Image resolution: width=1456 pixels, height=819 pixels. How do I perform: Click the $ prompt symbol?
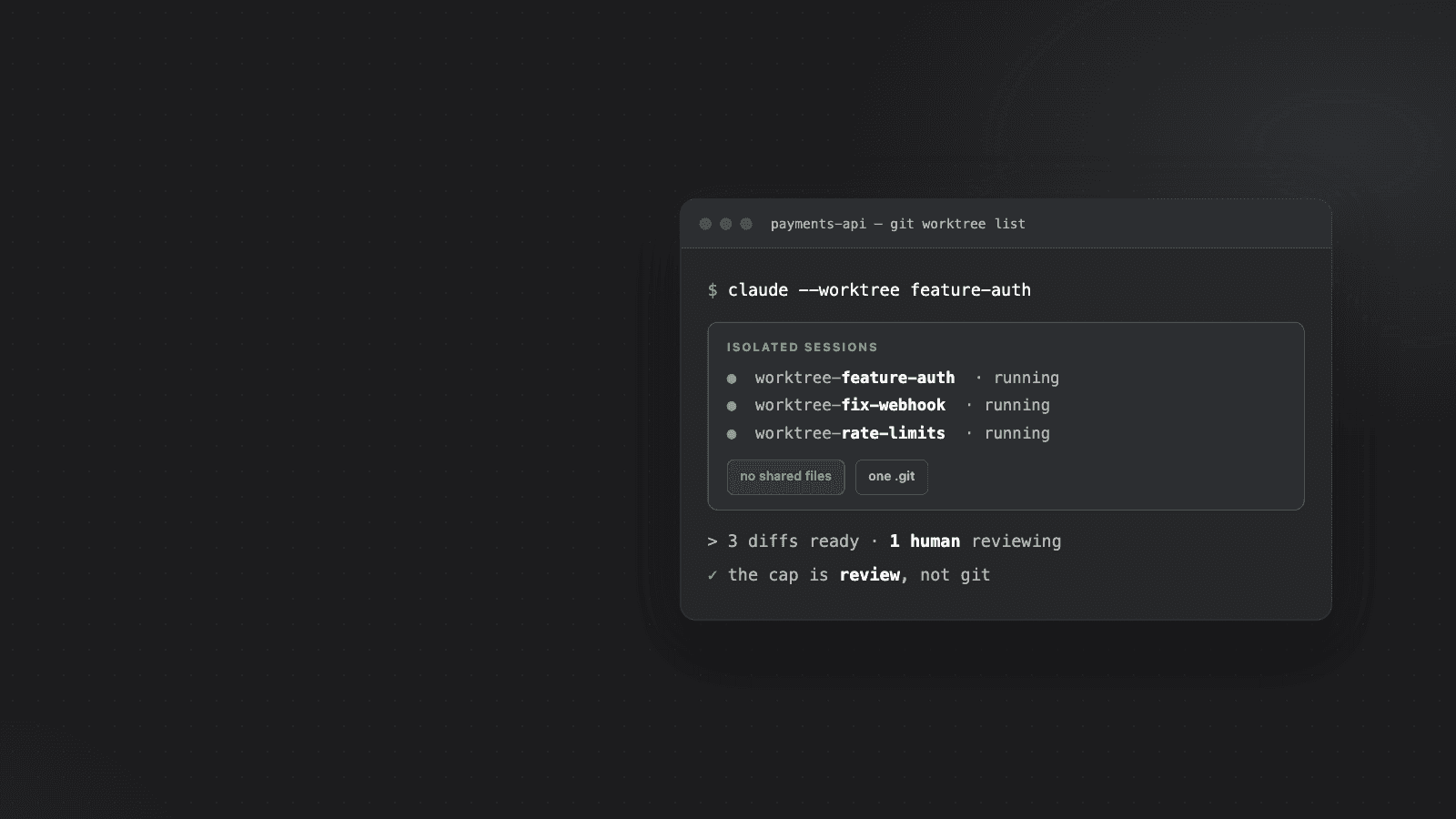[713, 290]
